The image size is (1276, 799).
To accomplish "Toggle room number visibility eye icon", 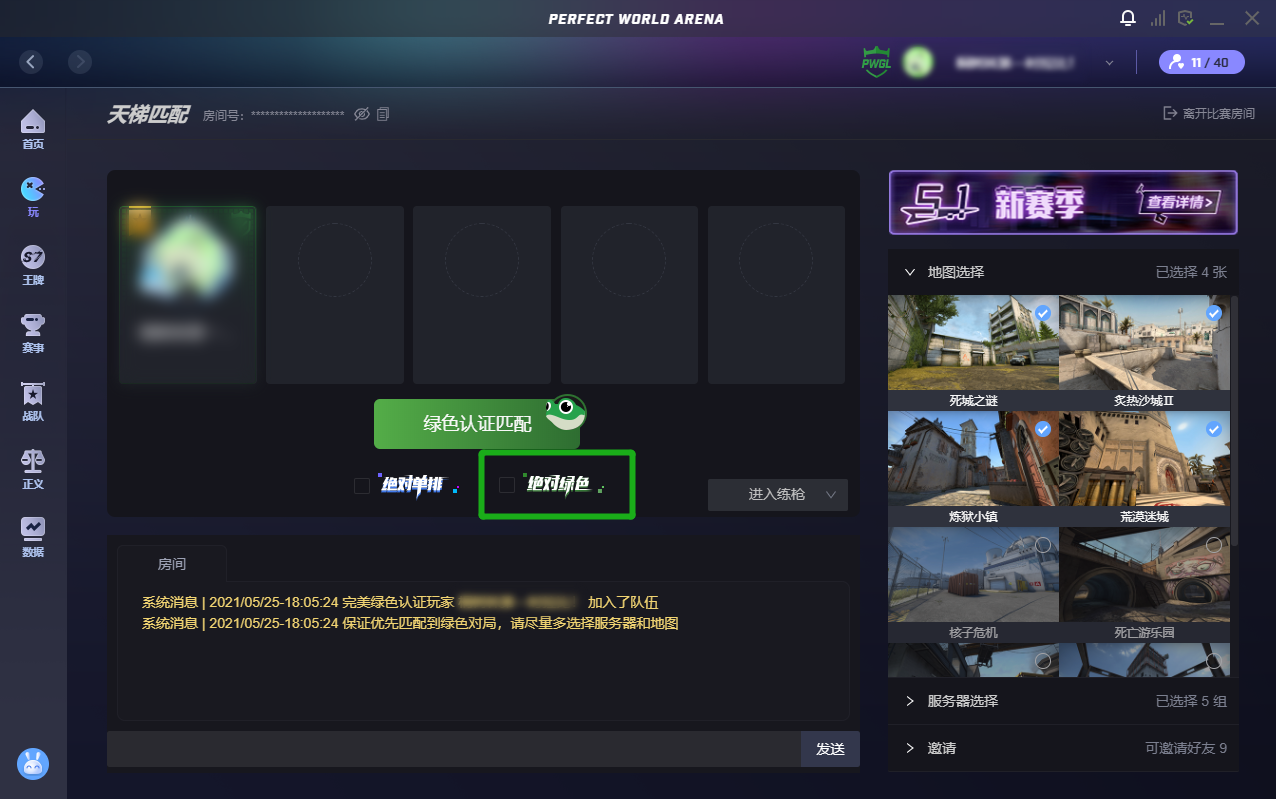I will click(362, 115).
